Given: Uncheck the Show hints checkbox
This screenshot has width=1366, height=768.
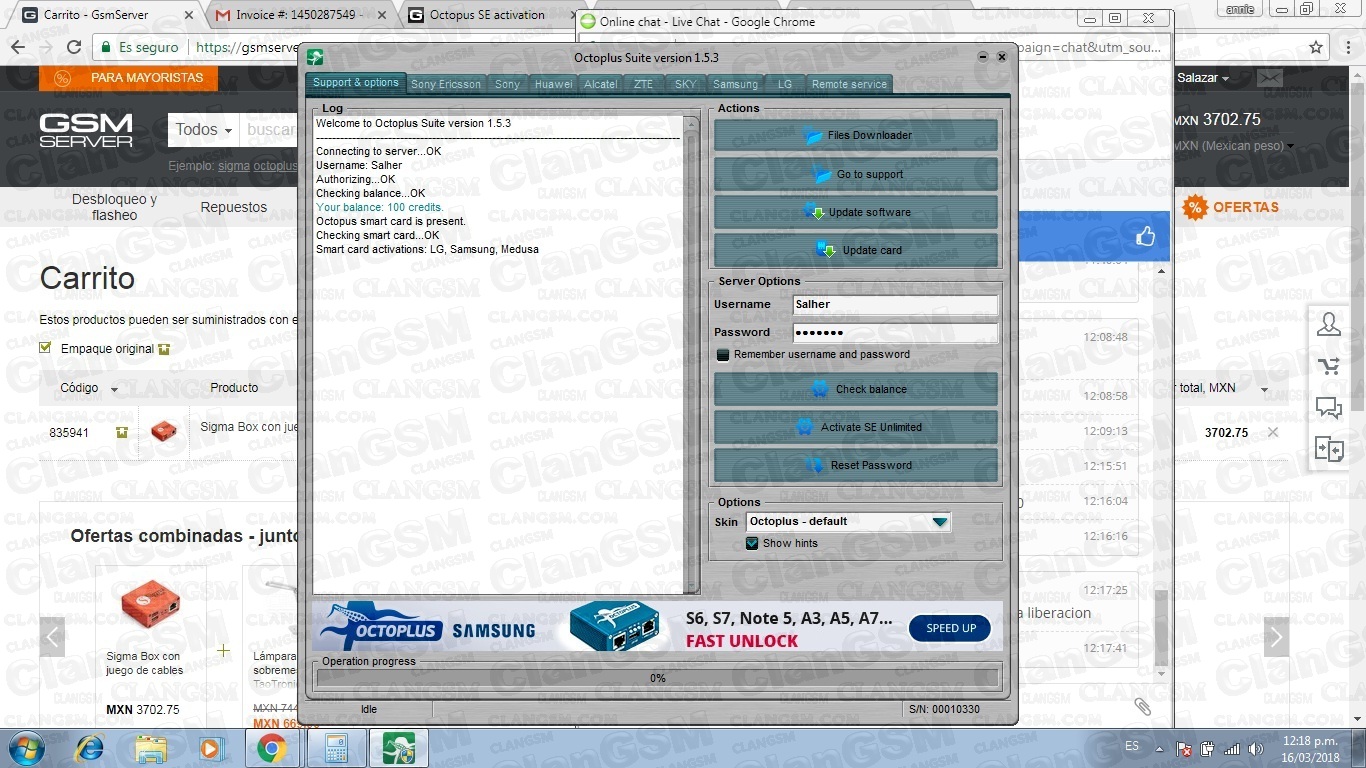Looking at the screenshot, I should point(752,543).
